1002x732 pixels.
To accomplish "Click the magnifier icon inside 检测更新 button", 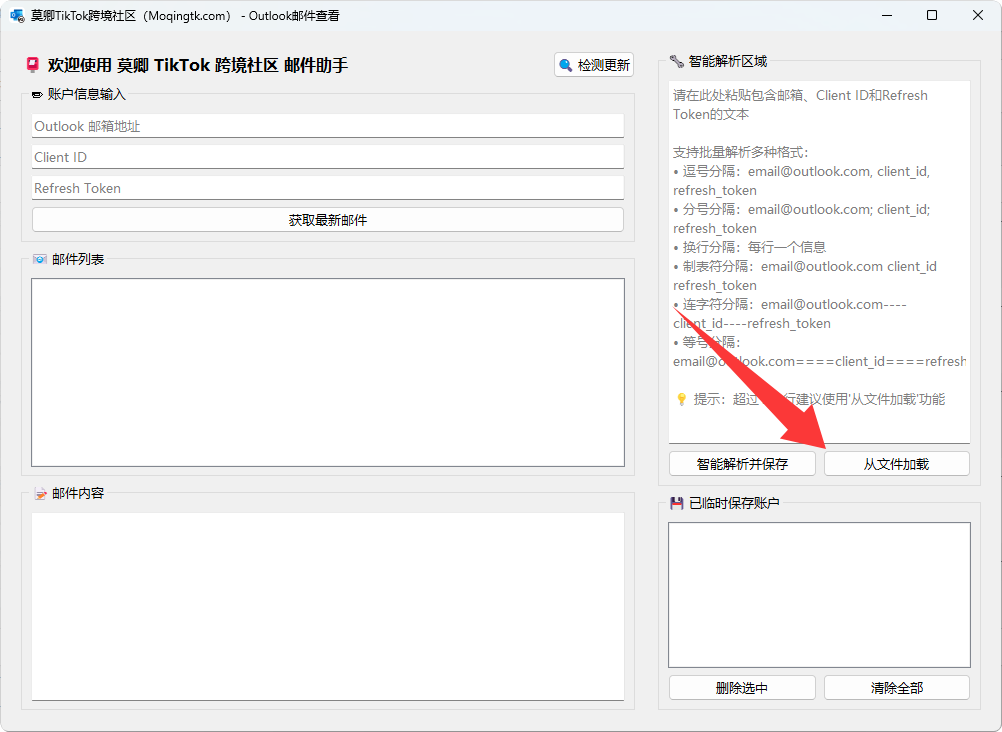I will tap(565, 63).
